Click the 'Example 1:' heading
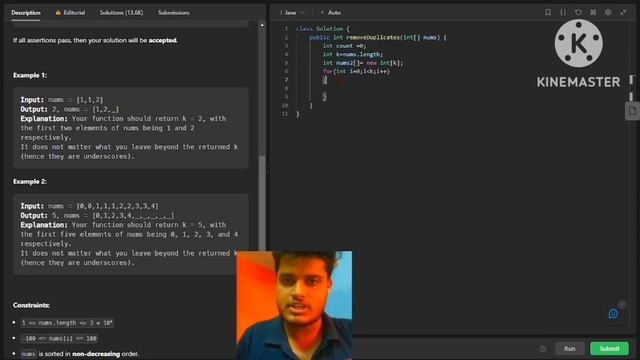 [x=30, y=75]
